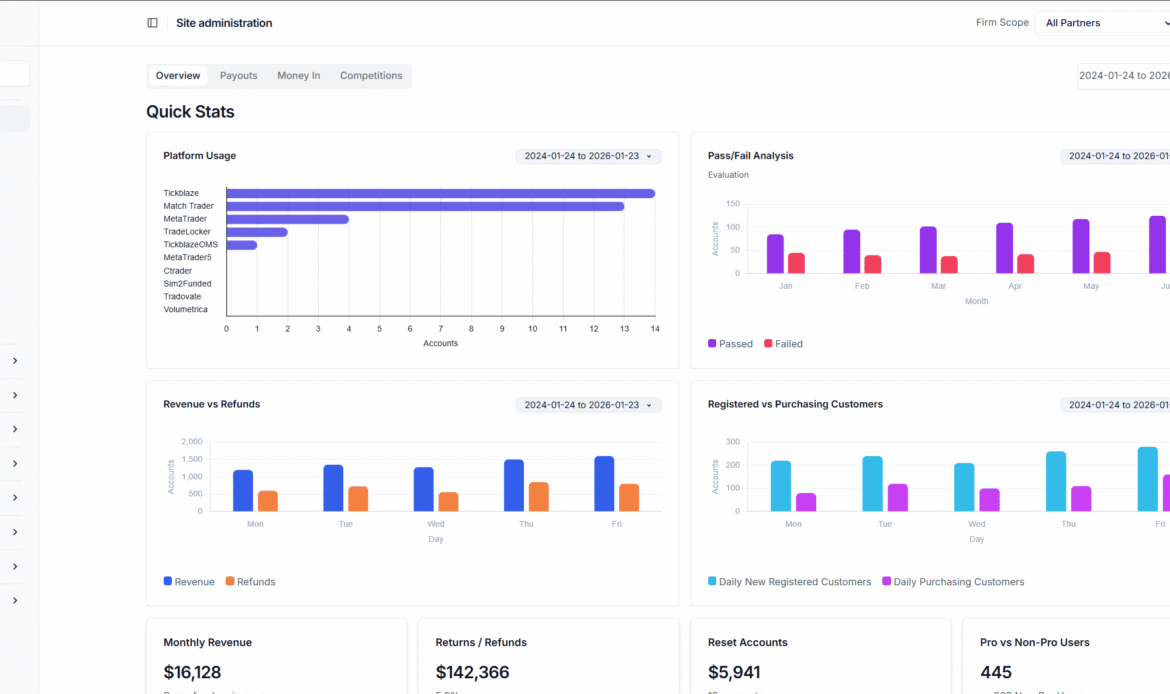Toggle the sidebar panel icon beside Site administration
The image size is (1170, 694).
click(x=152, y=23)
